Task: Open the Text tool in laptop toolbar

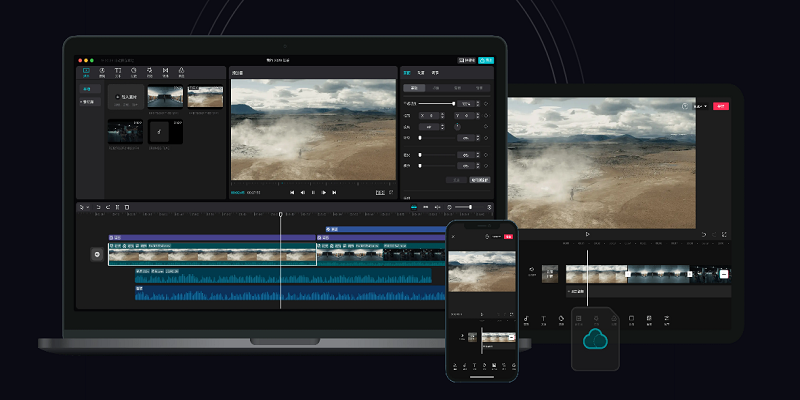Action: (117, 72)
